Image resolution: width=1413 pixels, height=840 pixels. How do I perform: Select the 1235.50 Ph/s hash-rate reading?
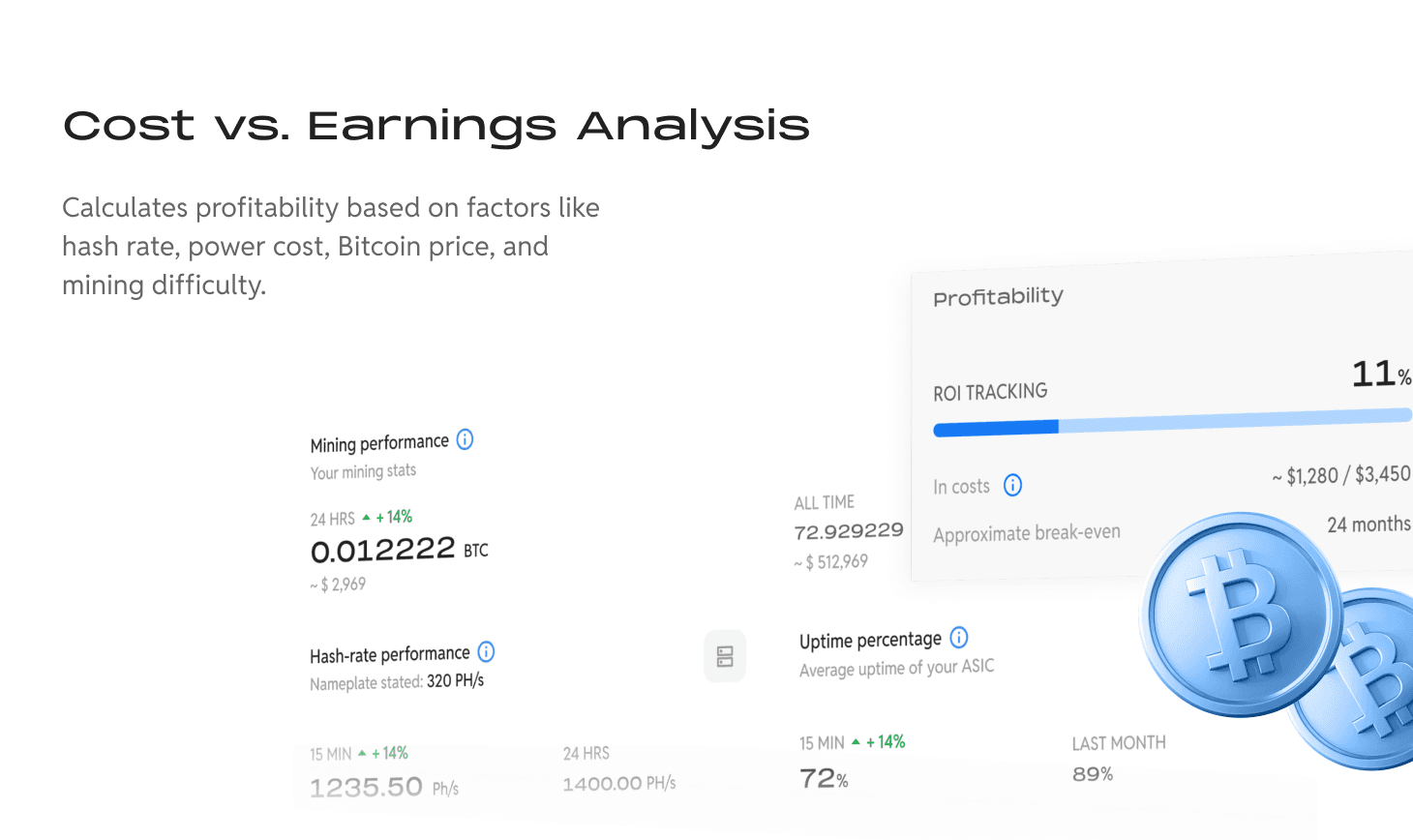click(x=366, y=787)
